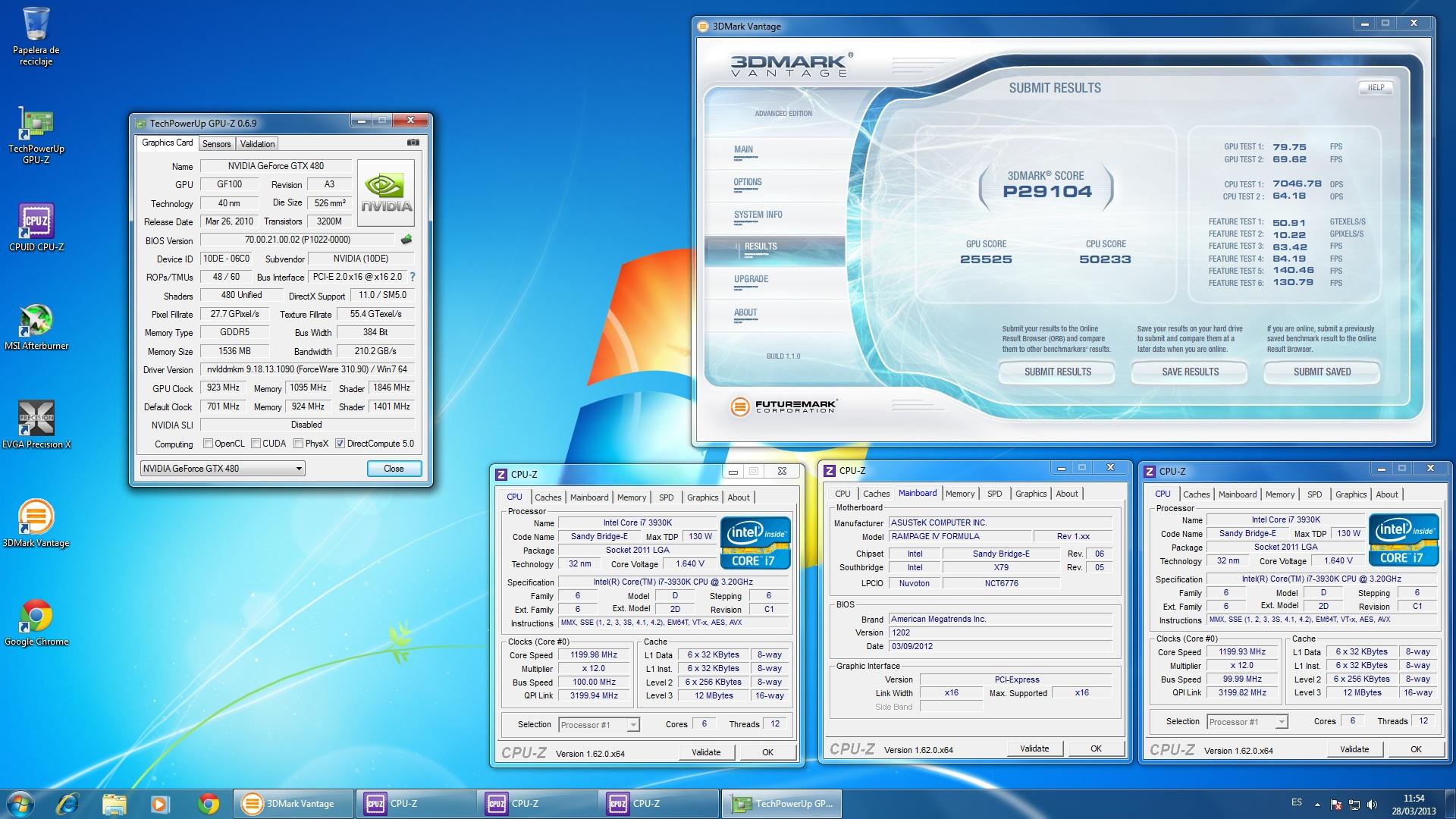The image size is (1456, 819).
Task: Open Windows Media Player from the taskbar
Action: (x=160, y=804)
